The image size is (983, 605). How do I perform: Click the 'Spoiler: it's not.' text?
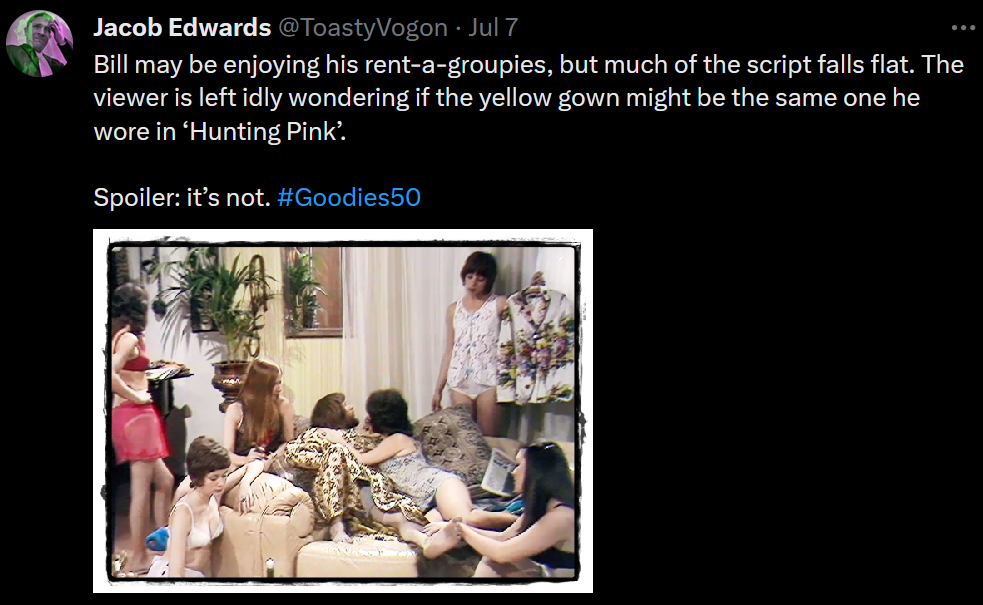(x=182, y=197)
